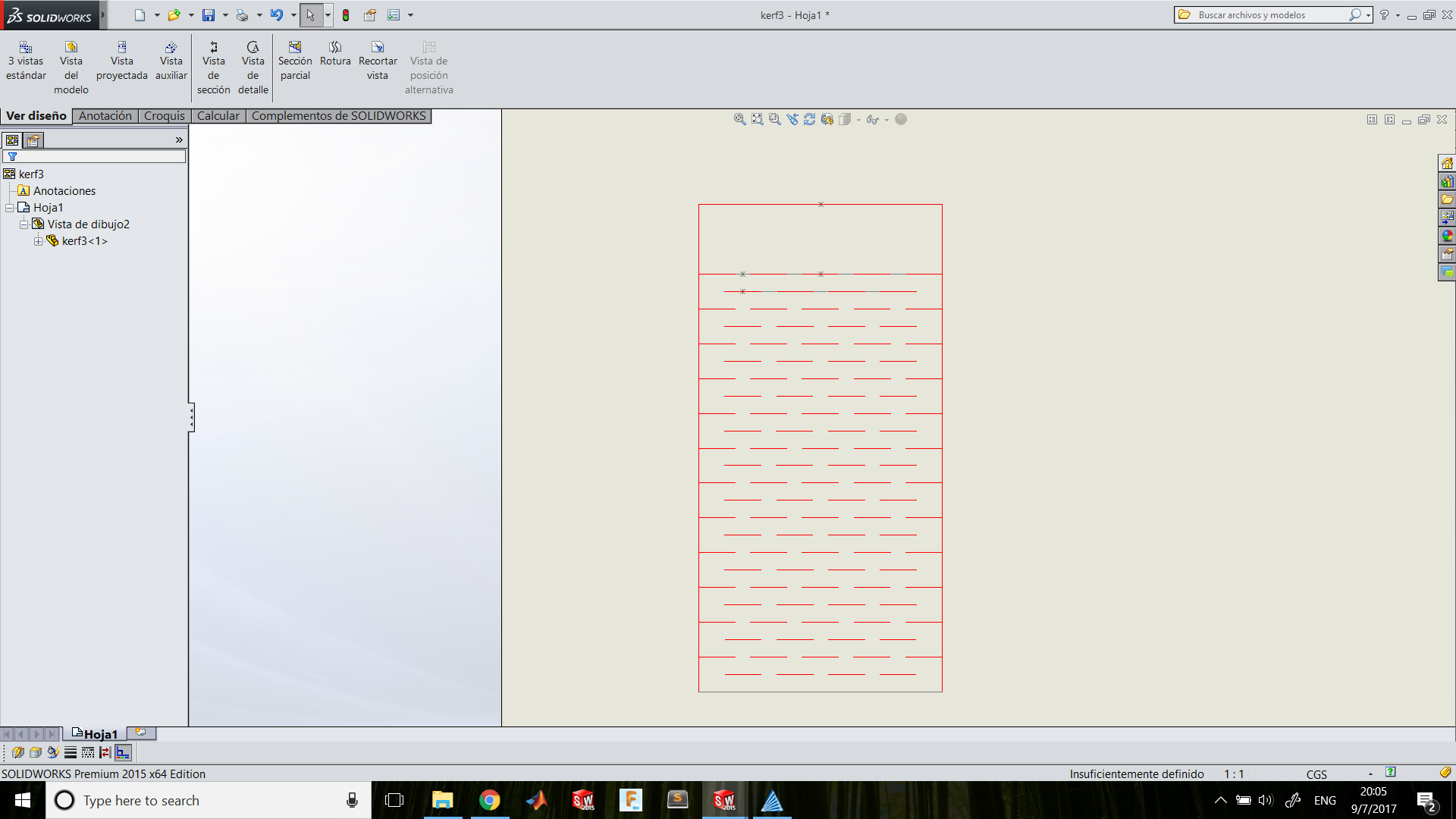Open SOLIDWORKS Forum in the task pane

coord(1447,272)
